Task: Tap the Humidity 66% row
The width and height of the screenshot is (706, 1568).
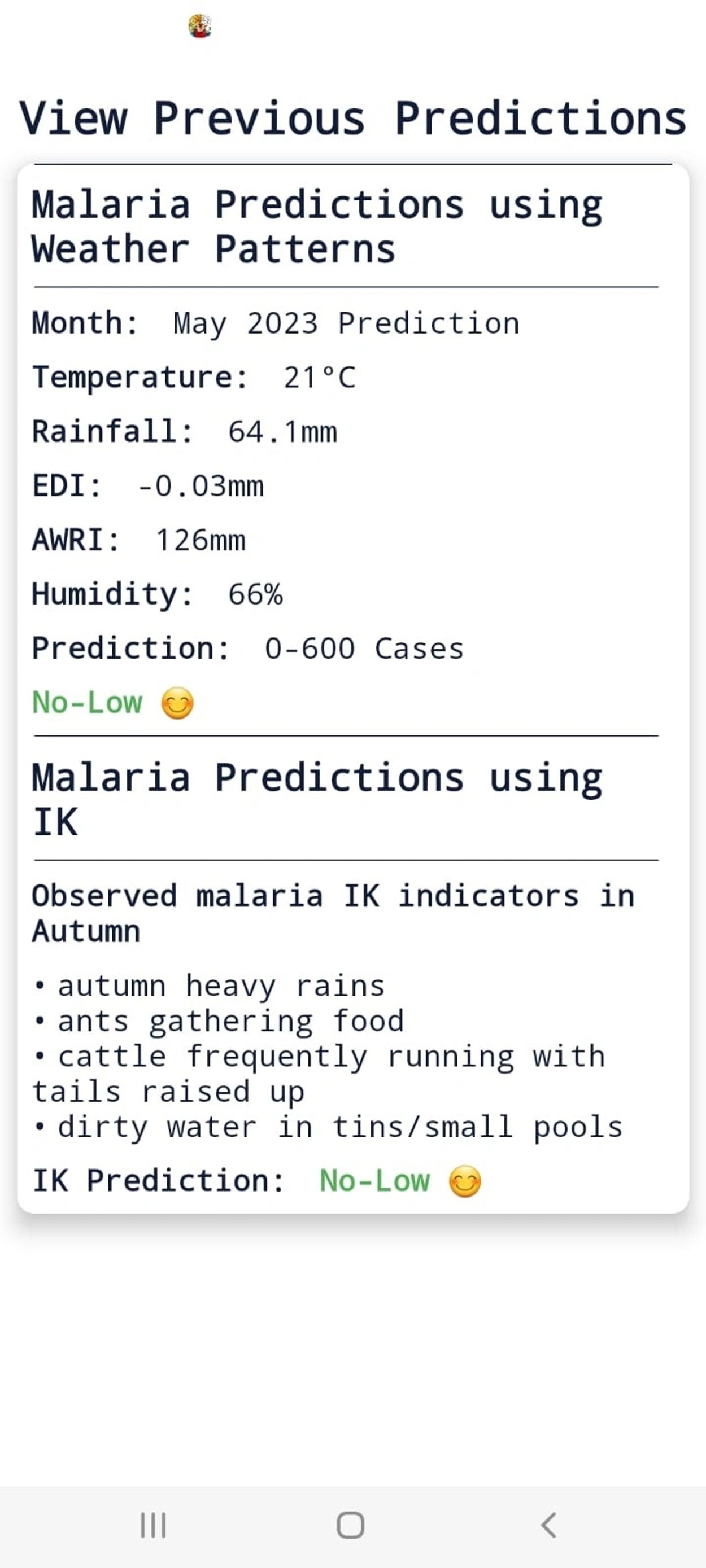Action: pyautogui.click(x=157, y=594)
